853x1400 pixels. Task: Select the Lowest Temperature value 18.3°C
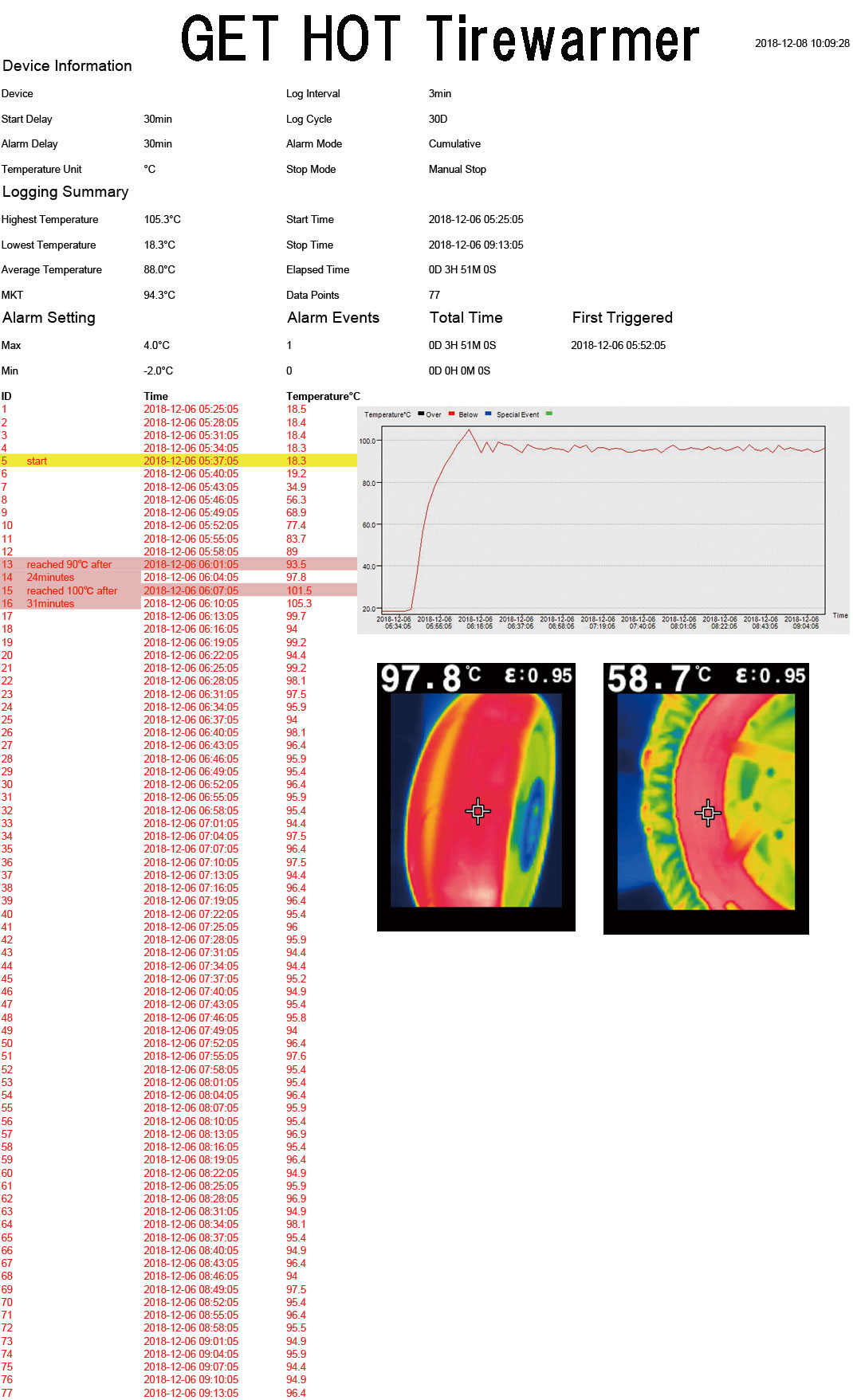click(159, 245)
